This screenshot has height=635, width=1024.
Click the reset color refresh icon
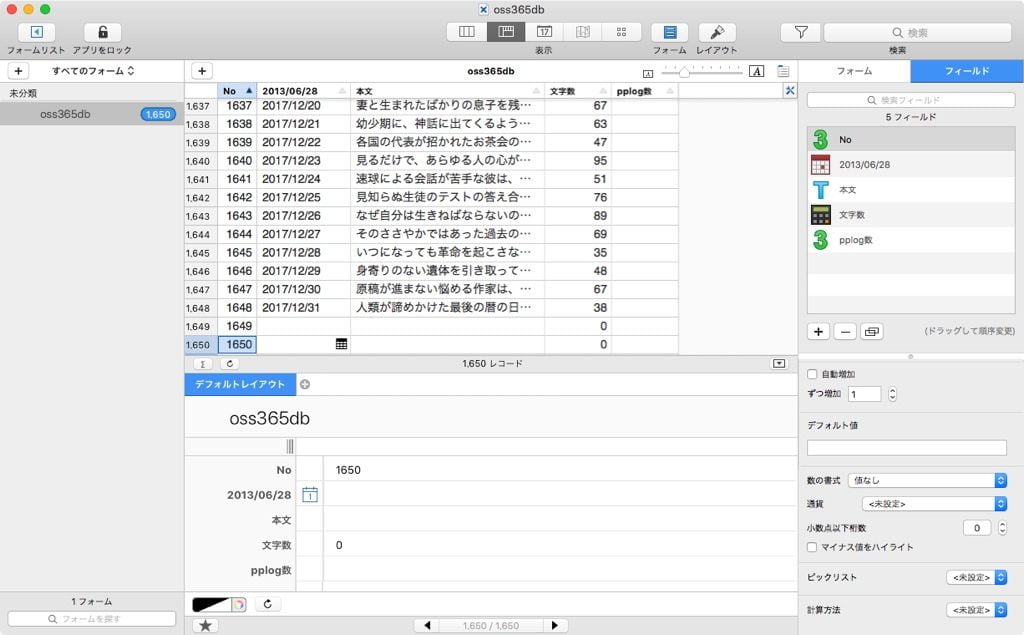click(x=268, y=604)
